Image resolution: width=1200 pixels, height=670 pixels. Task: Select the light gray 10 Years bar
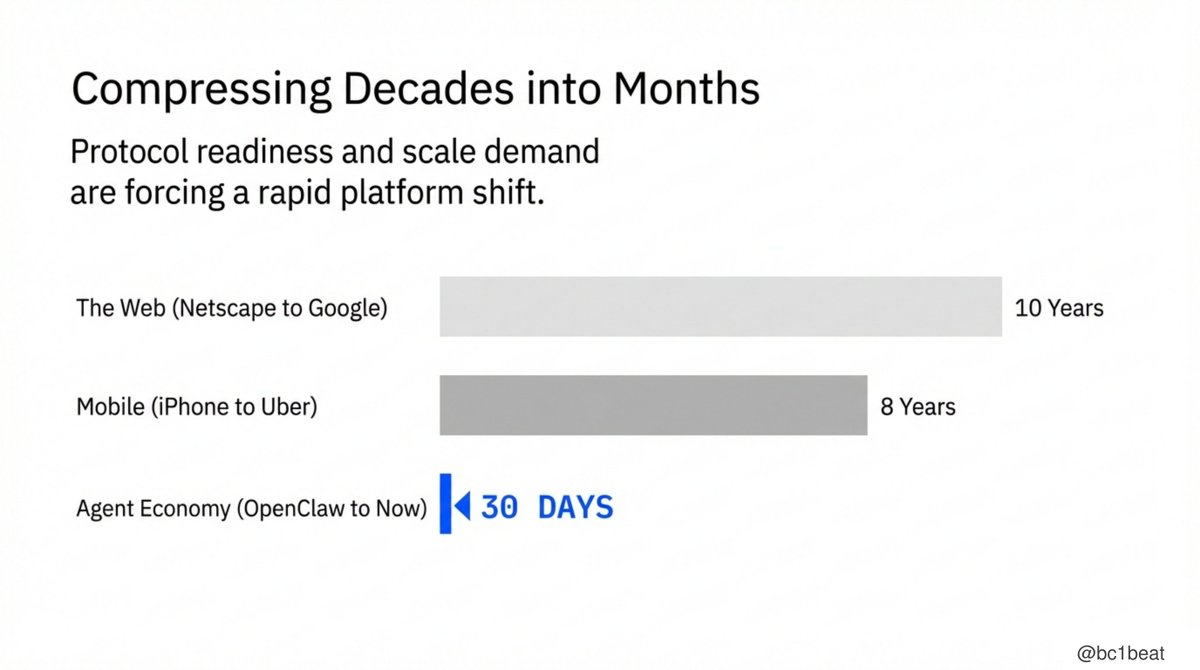(x=720, y=307)
